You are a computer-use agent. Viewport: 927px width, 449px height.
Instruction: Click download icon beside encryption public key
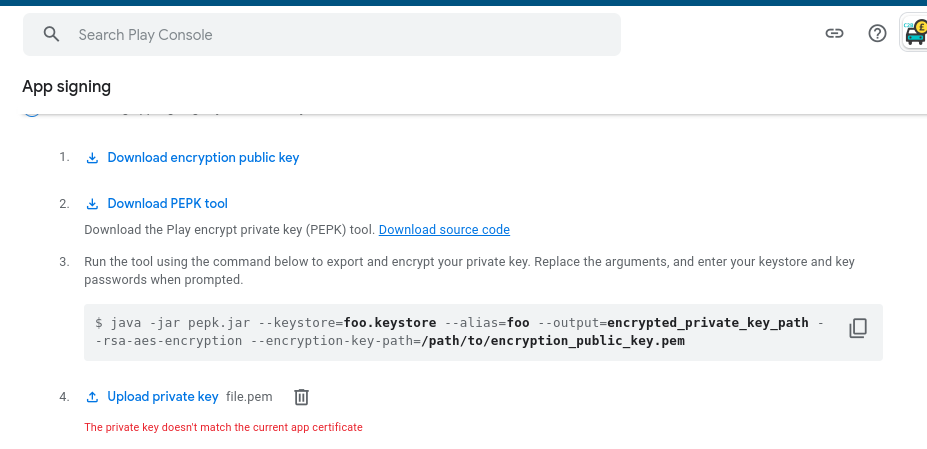click(92, 158)
